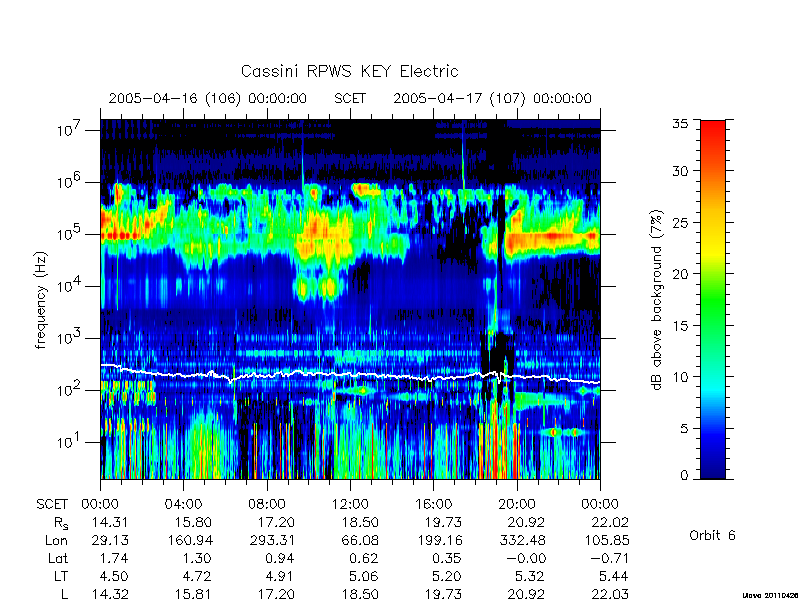Select the longitude value 199.16
This screenshot has height=600, width=800.
point(439,540)
